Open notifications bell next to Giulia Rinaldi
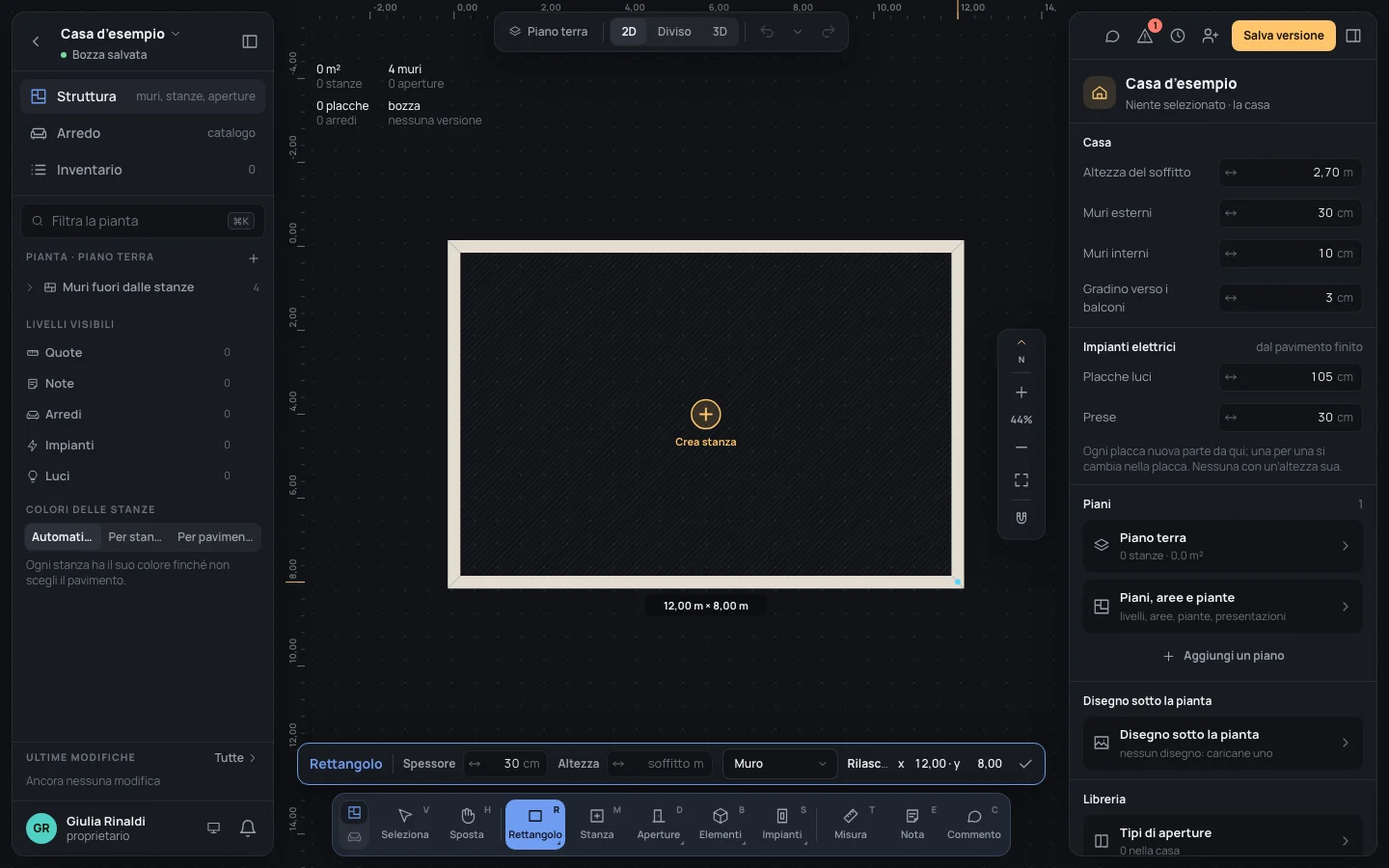This screenshot has height=868, width=1389. click(248, 827)
